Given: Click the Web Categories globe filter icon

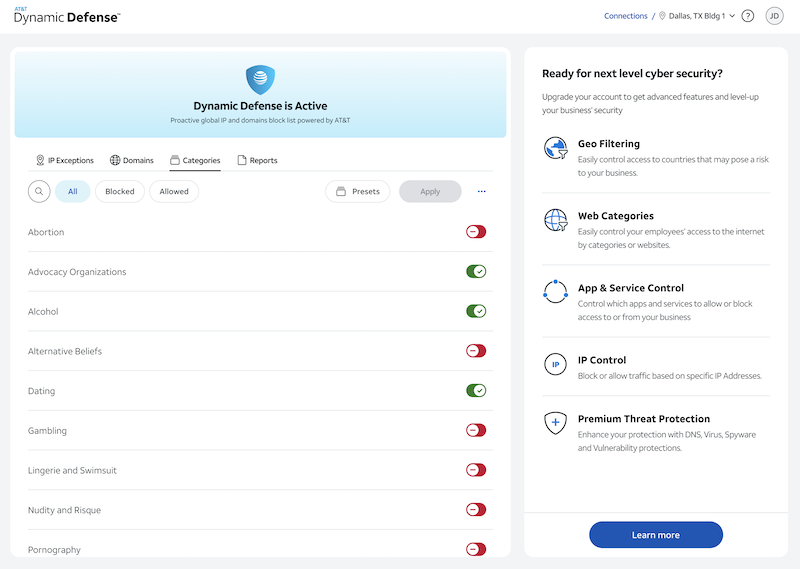Looking at the screenshot, I should coord(556,220).
